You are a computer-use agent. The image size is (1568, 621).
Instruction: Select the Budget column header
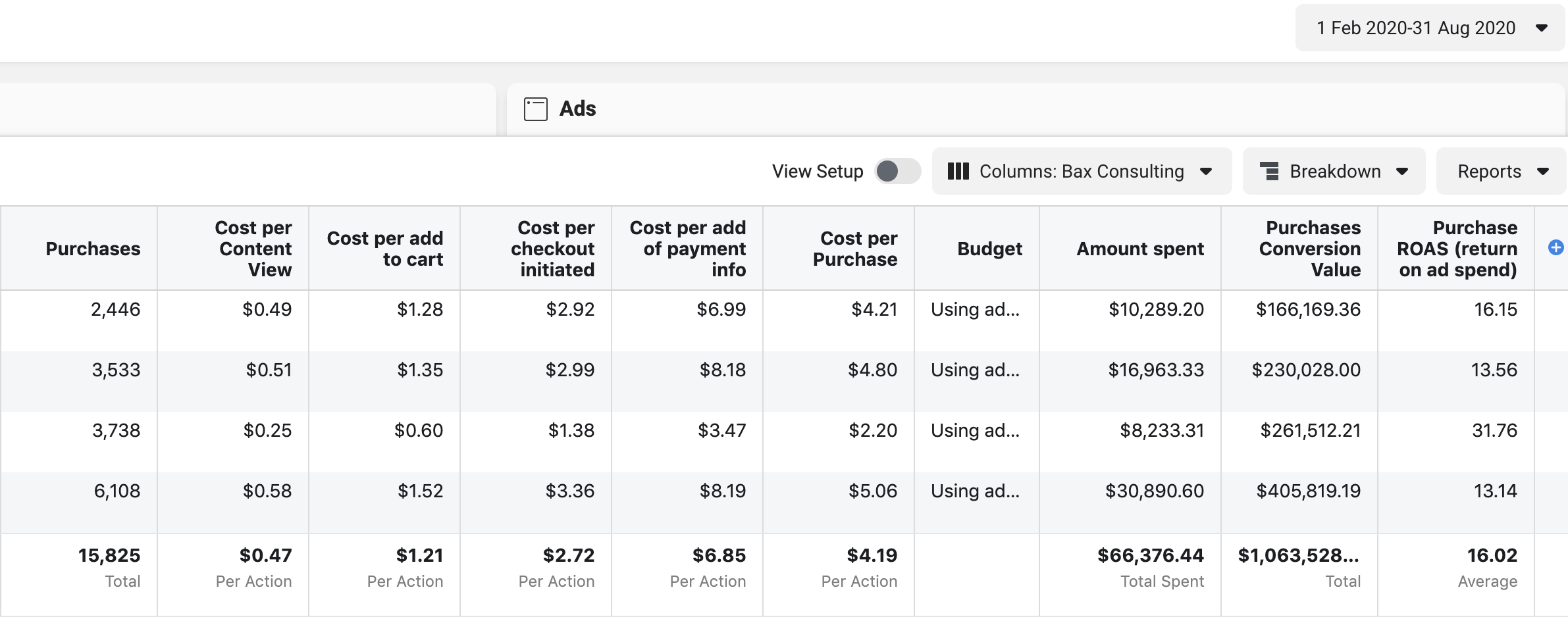tap(989, 249)
